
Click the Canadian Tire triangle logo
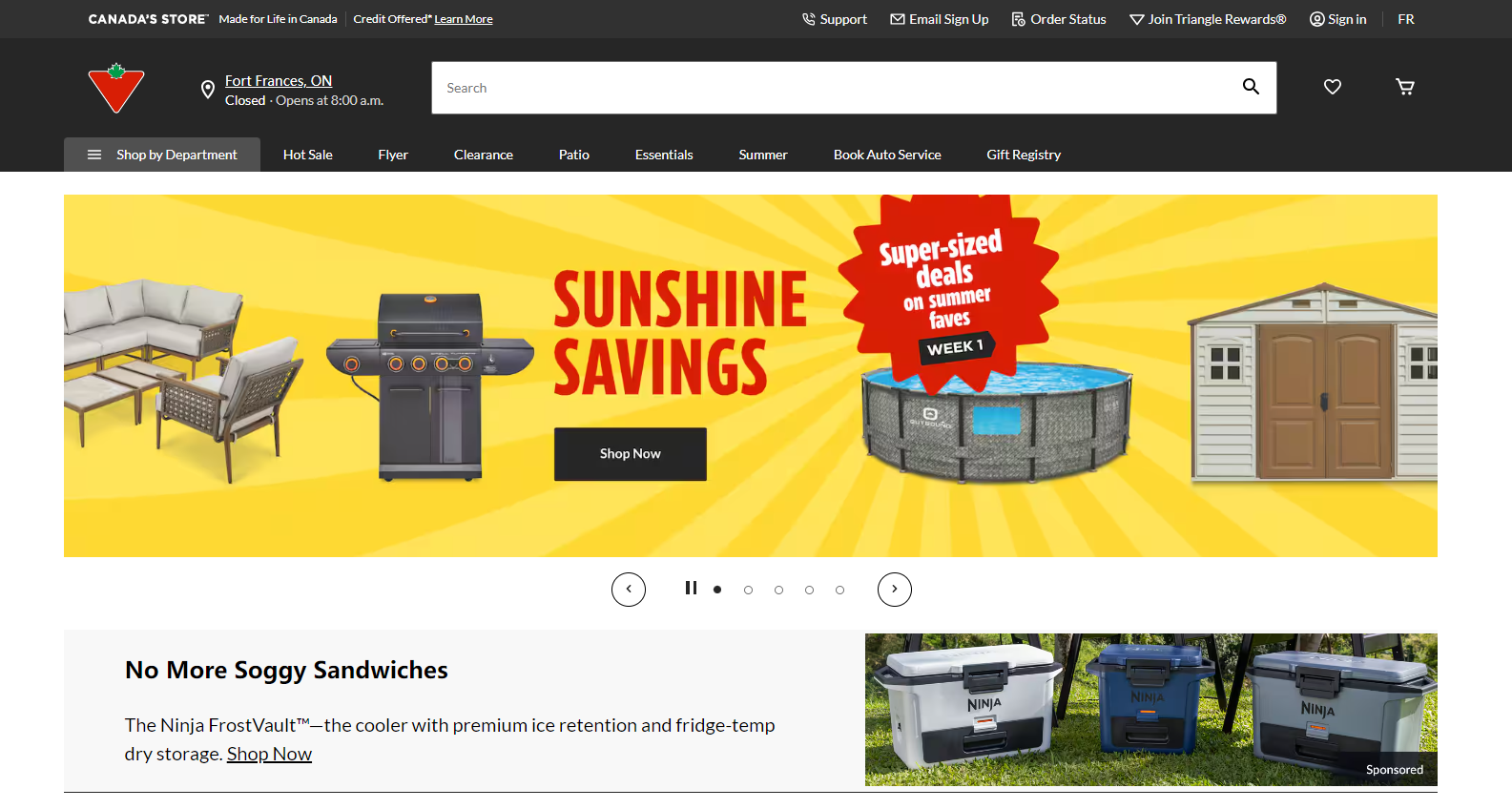[x=116, y=88]
